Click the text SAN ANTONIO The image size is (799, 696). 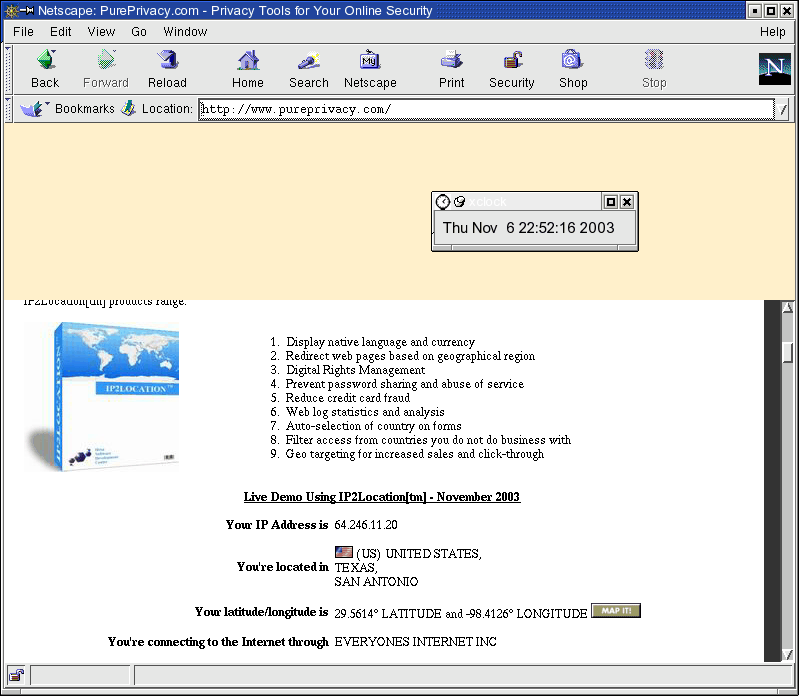[376, 581]
